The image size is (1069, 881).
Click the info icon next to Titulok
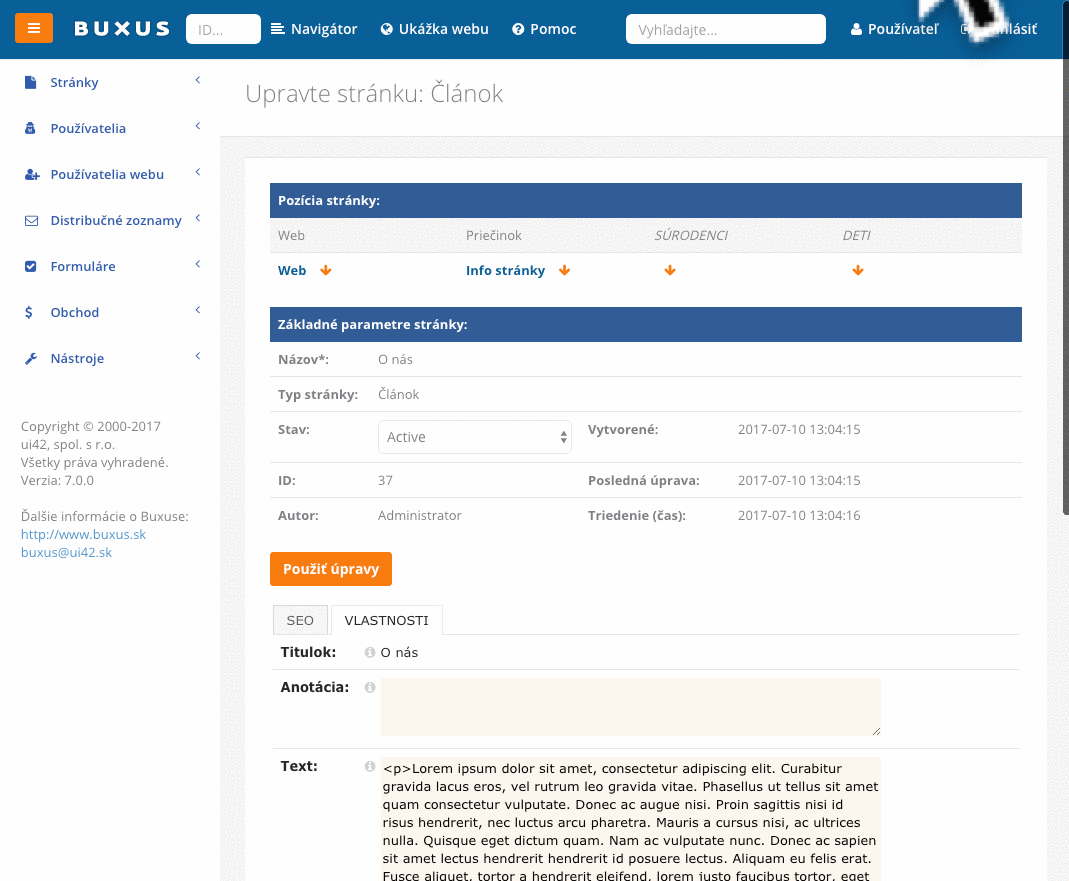coord(369,652)
